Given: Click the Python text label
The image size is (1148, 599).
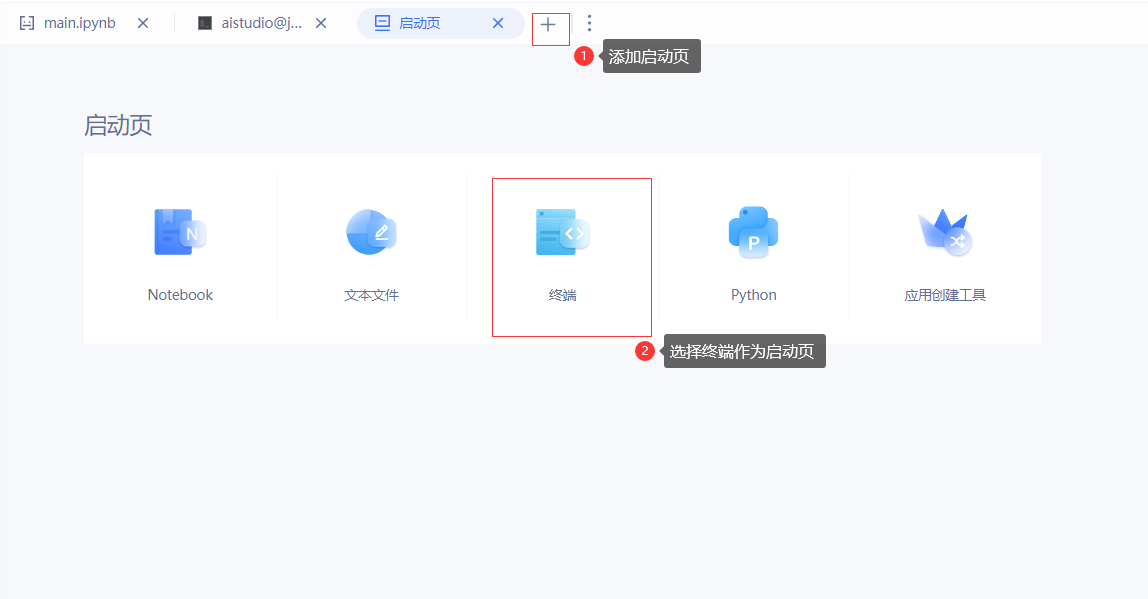Looking at the screenshot, I should [753, 295].
